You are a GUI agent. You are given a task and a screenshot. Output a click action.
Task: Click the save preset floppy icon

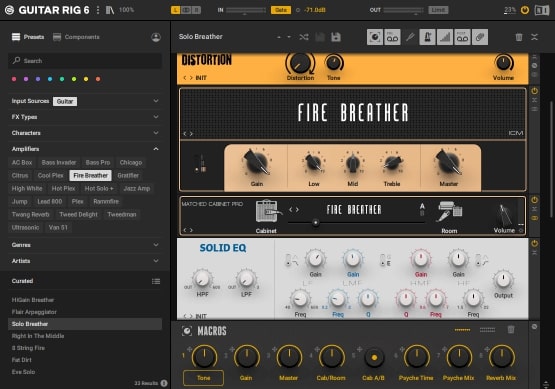[x=336, y=37]
